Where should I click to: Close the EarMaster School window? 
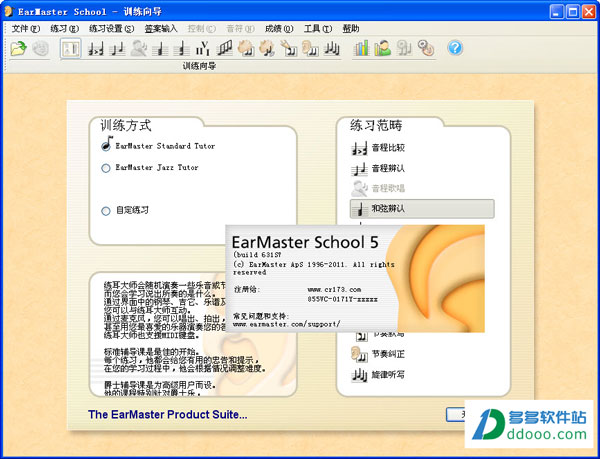tap(589, 12)
